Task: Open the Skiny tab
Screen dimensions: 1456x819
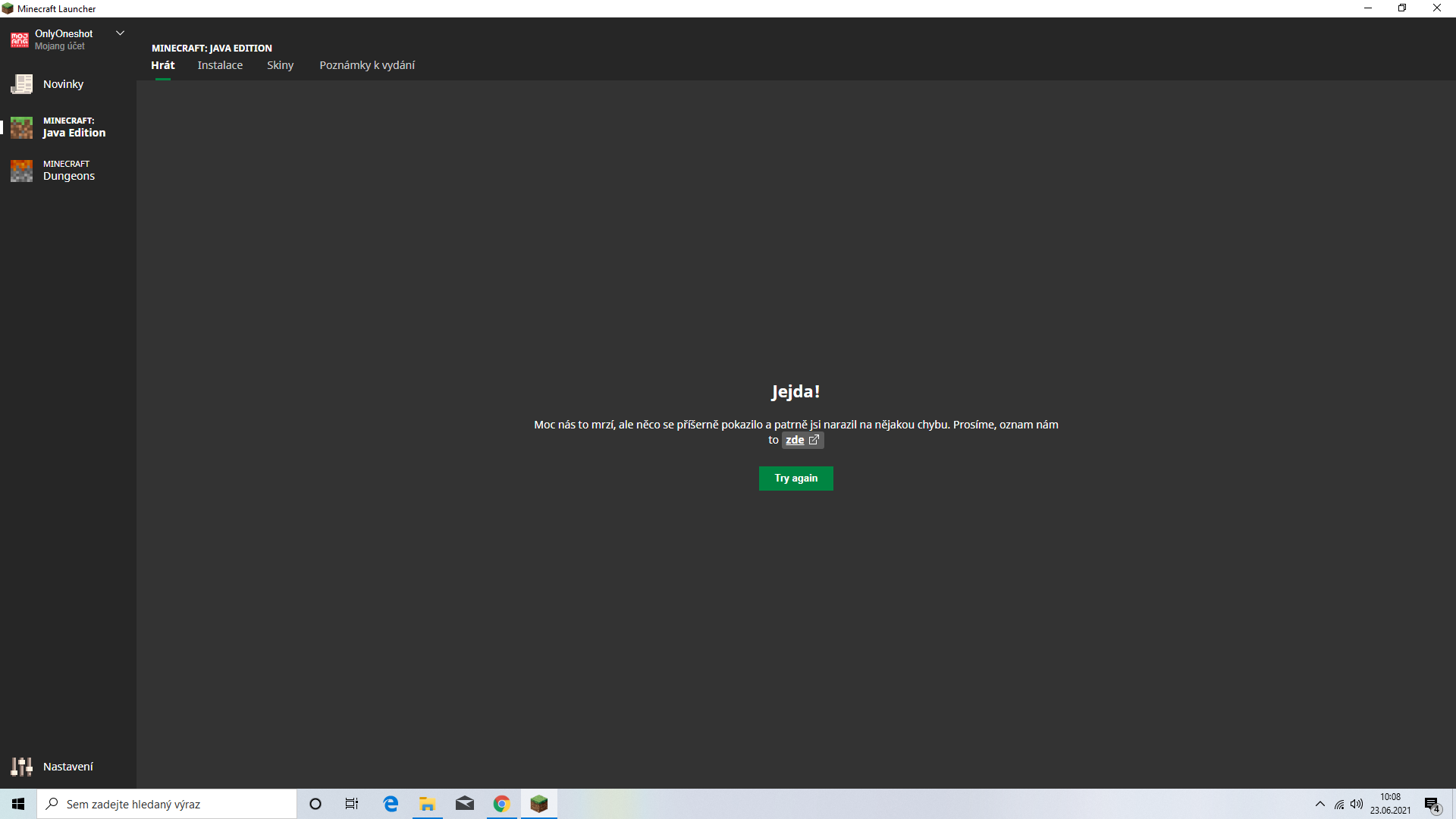Action: pos(280,65)
